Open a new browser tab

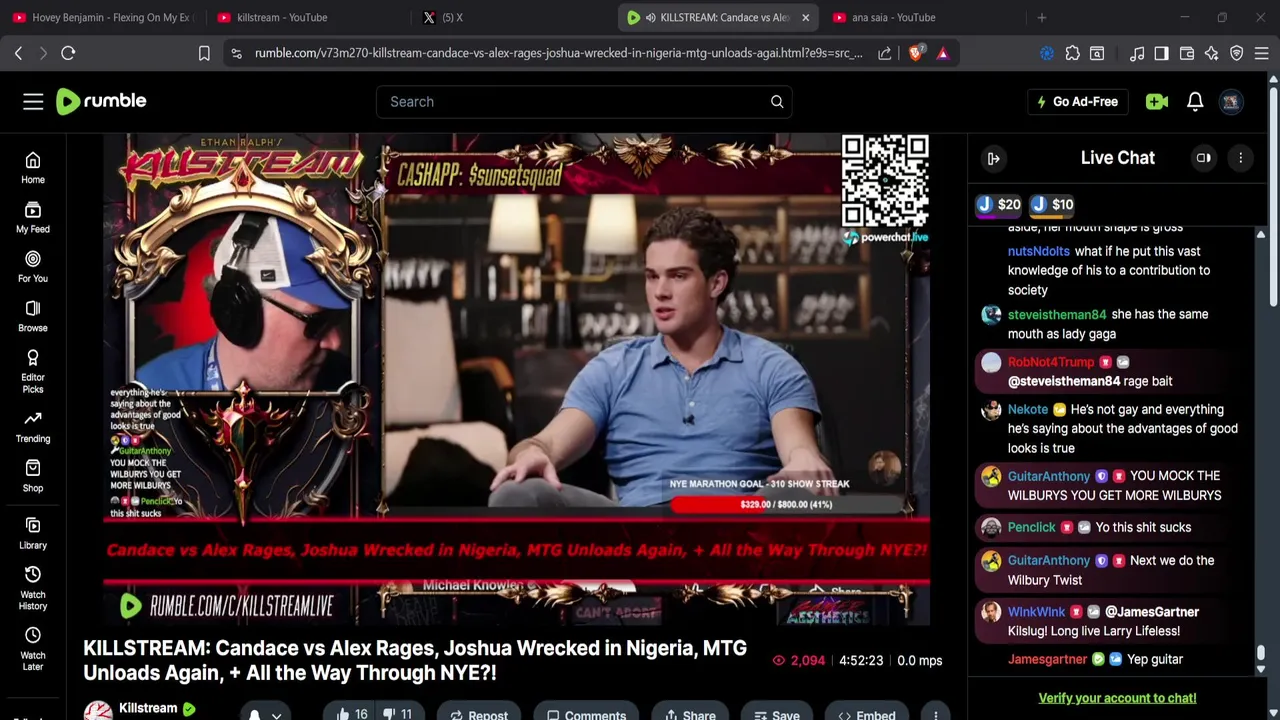pos(1042,17)
